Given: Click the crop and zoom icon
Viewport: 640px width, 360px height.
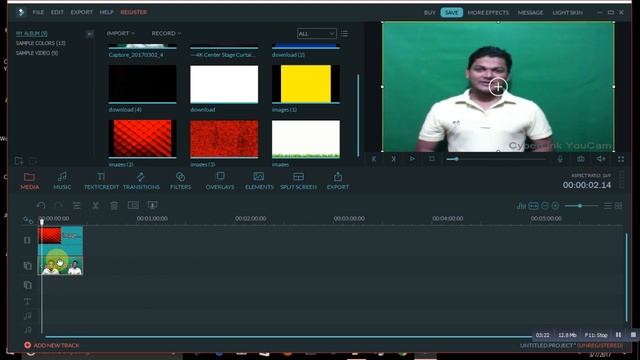Looking at the screenshot, I should 133,205.
